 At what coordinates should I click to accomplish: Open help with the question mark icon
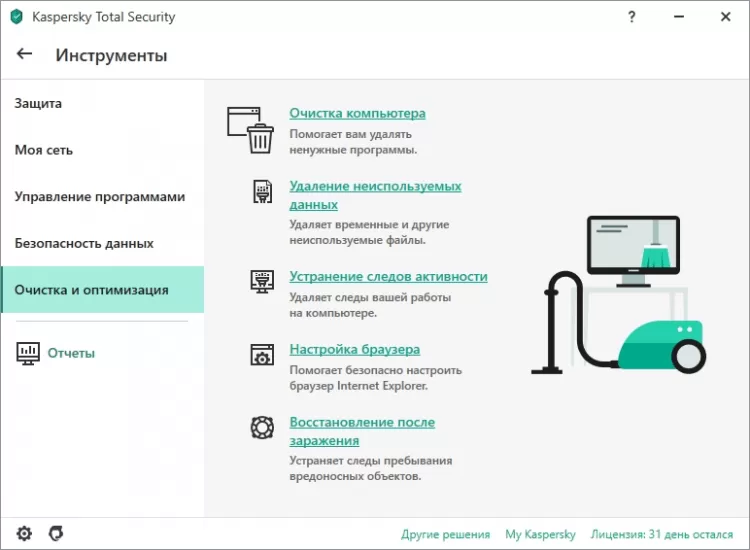point(631,17)
